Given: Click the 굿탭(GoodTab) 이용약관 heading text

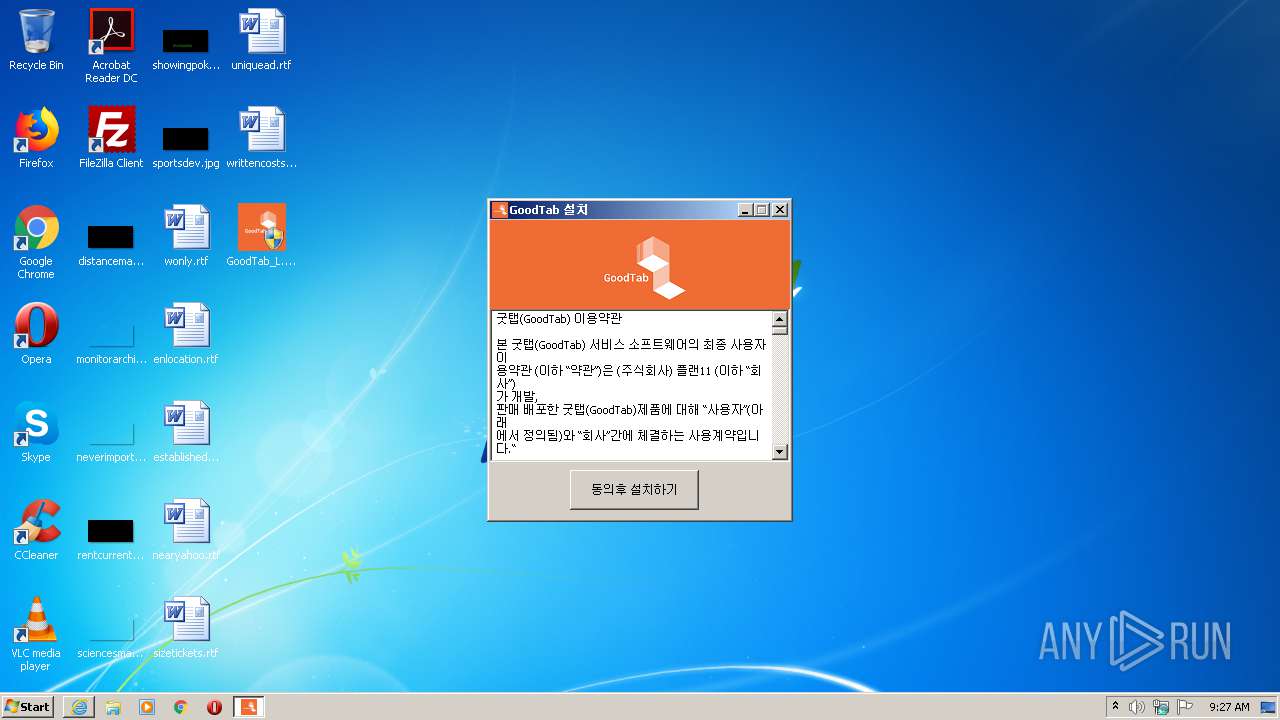Looking at the screenshot, I should (559, 319).
